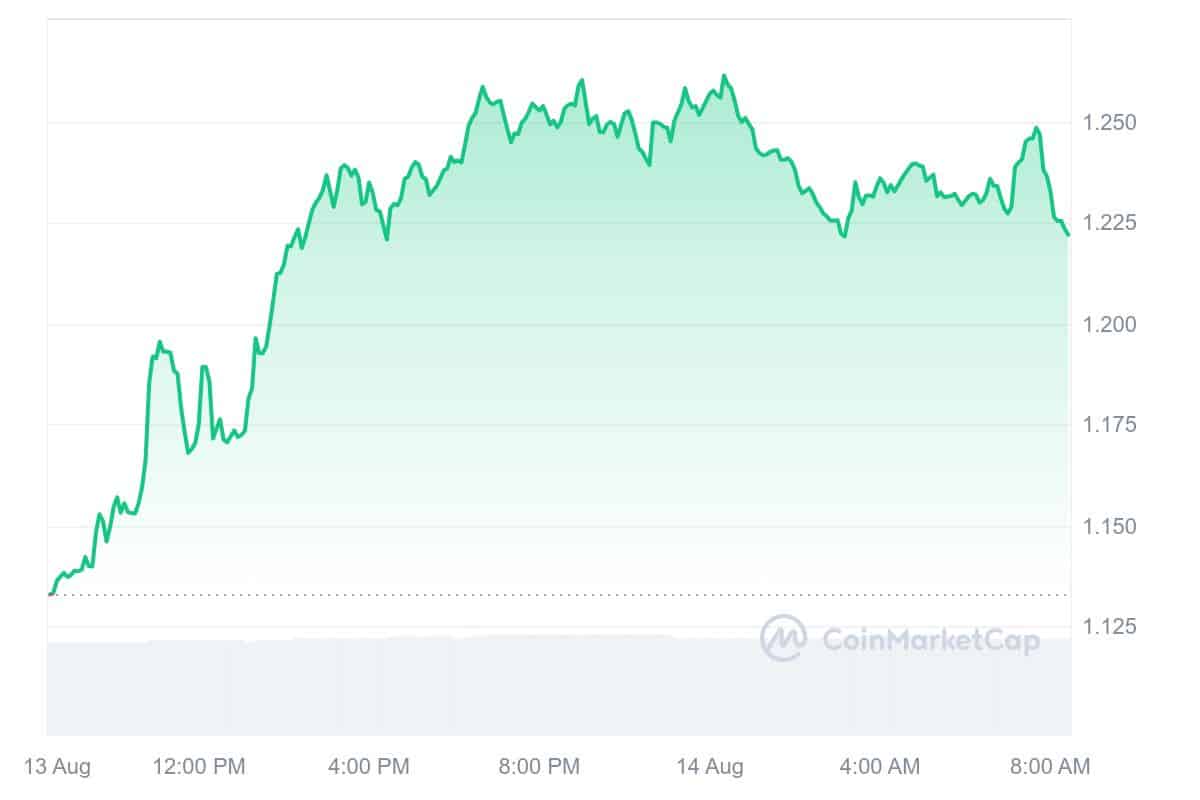Click the highest price peak near 14 Aug
Screen dimensions: 1200x800
pos(723,76)
